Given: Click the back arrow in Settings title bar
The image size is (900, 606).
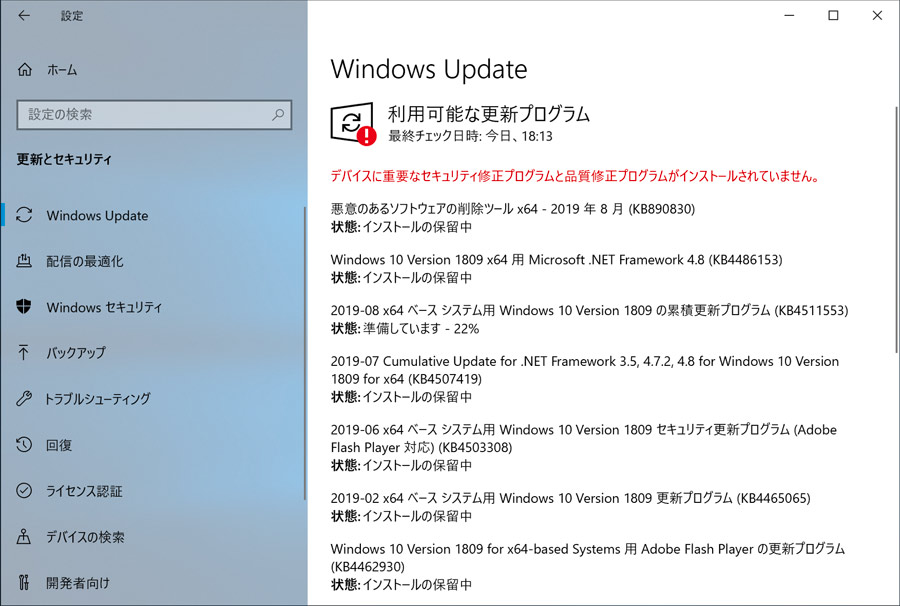Looking at the screenshot, I should pos(24,15).
